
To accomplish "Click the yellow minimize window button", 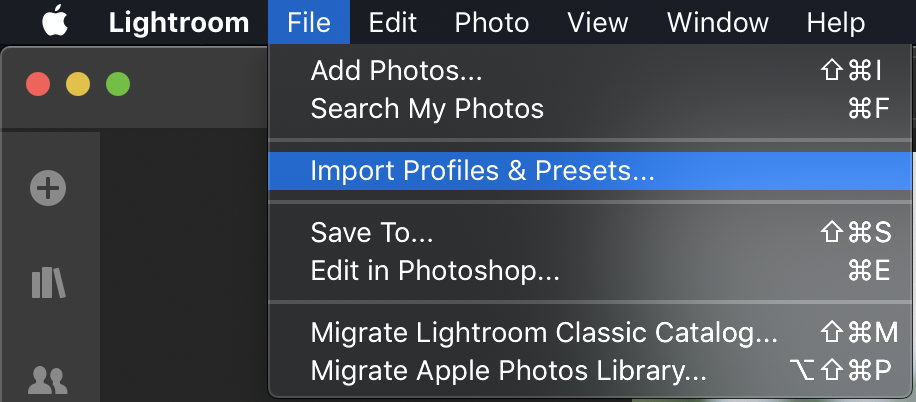I will (x=78, y=84).
